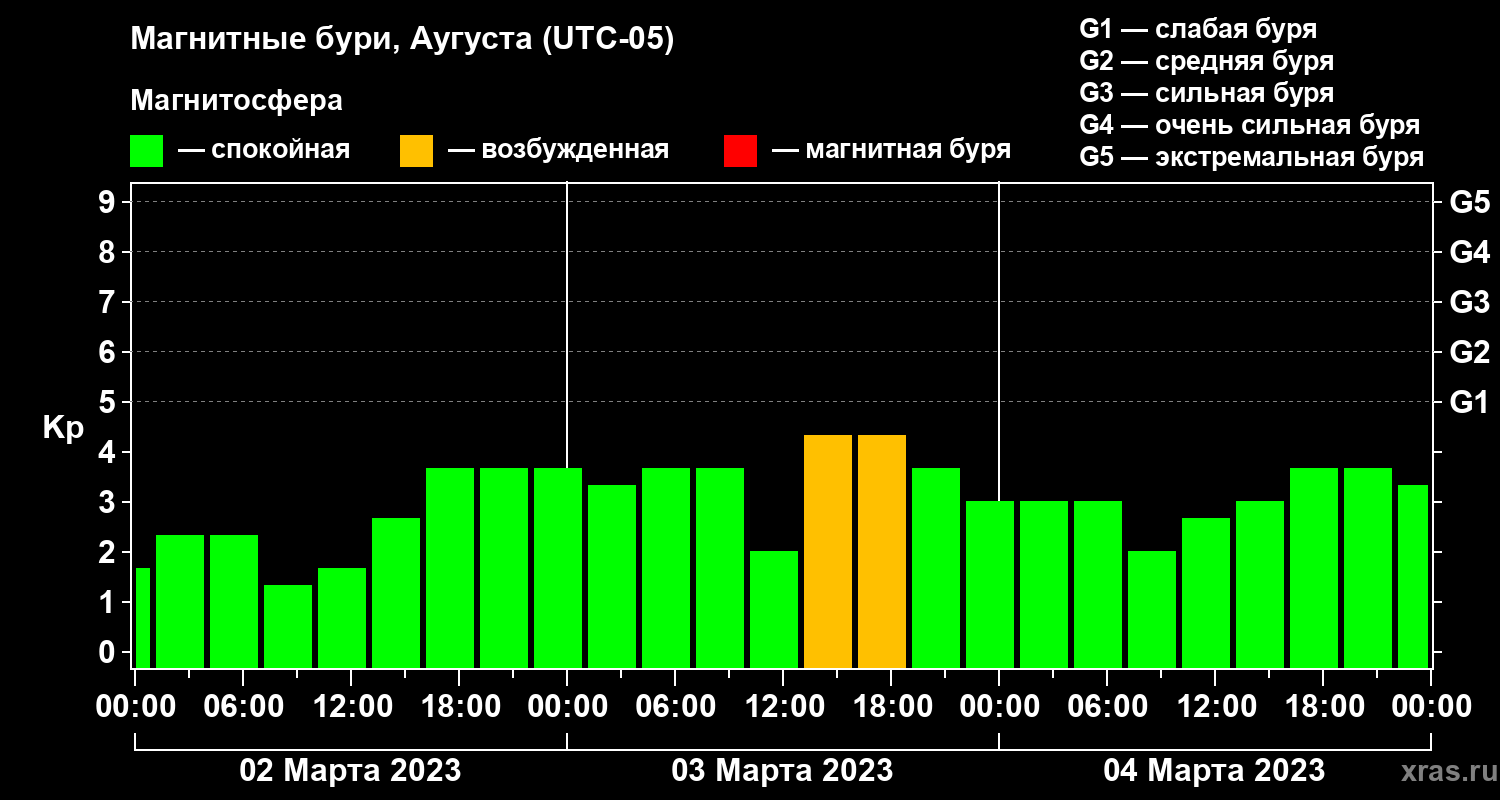1500x800 pixels.
Task: Click the 'G4' mark on the right axis
Action: pos(1469,252)
